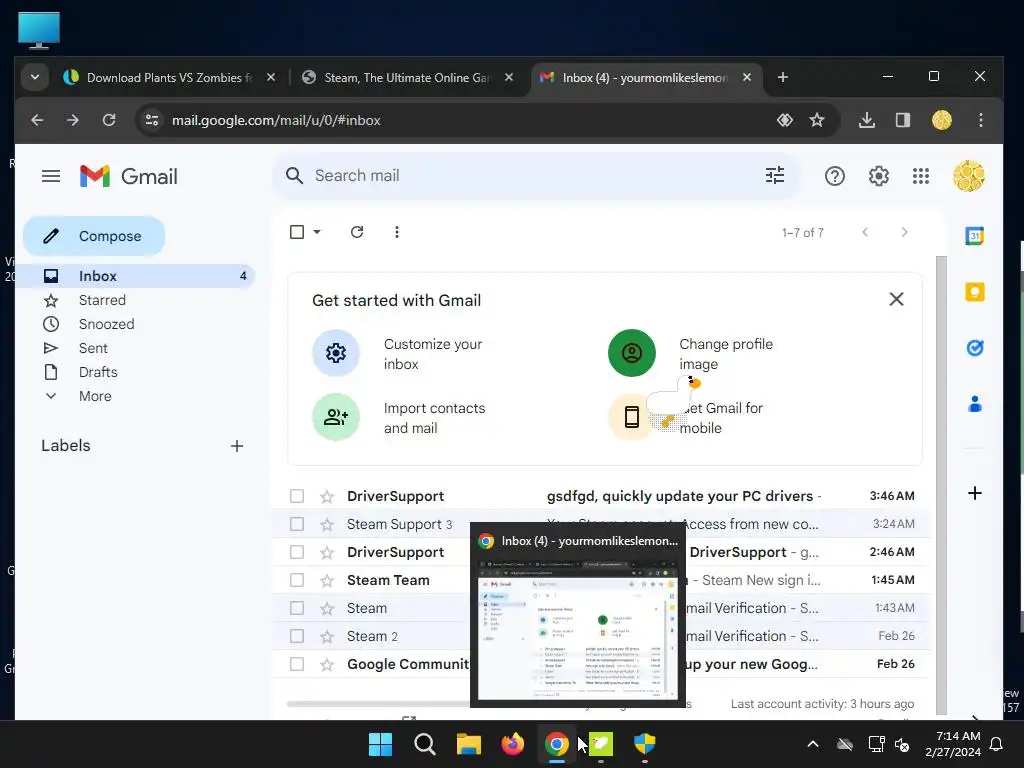View site information icon in address bar
Image resolution: width=1024 pixels, height=768 pixels.
tap(152, 120)
